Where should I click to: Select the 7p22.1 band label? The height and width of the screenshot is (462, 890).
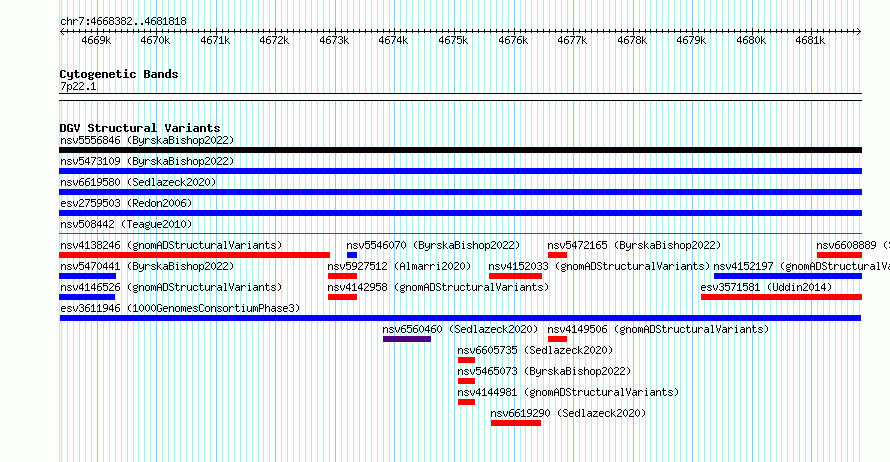(x=78, y=87)
